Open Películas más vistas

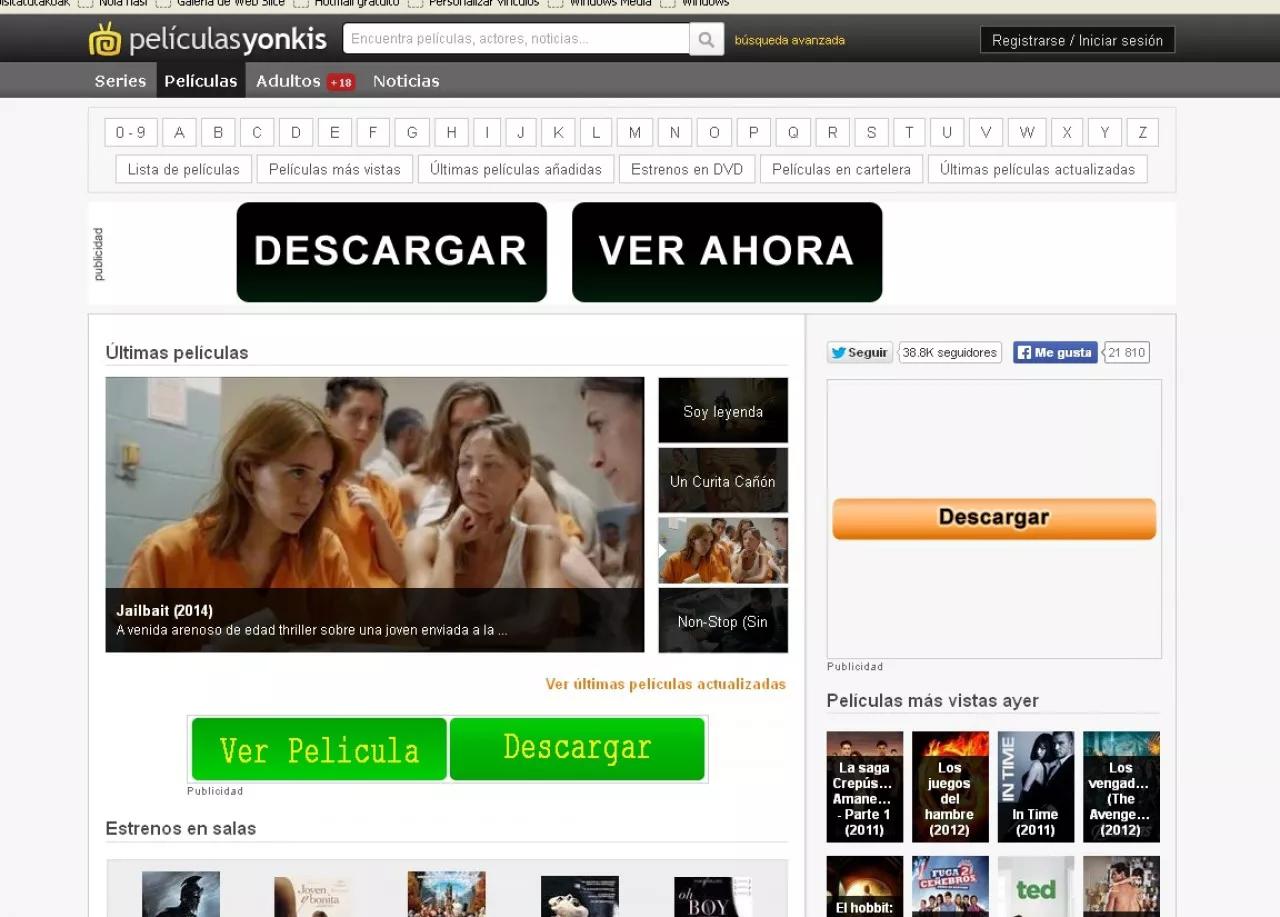pos(335,169)
